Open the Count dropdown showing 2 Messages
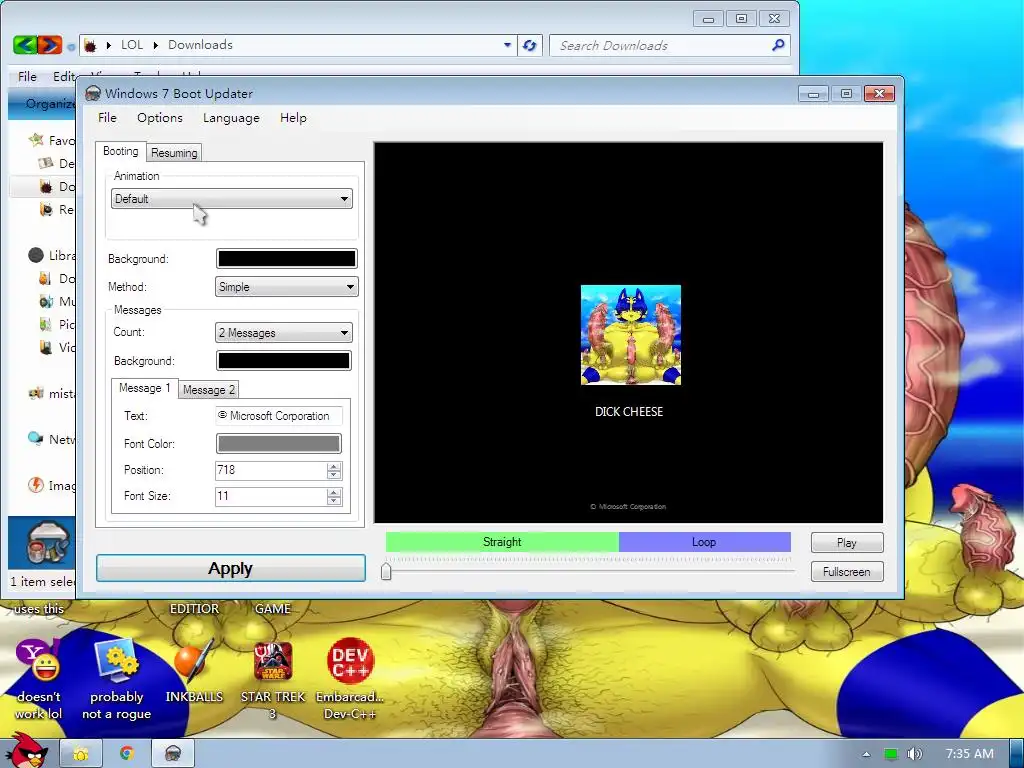The image size is (1024, 768). (283, 332)
